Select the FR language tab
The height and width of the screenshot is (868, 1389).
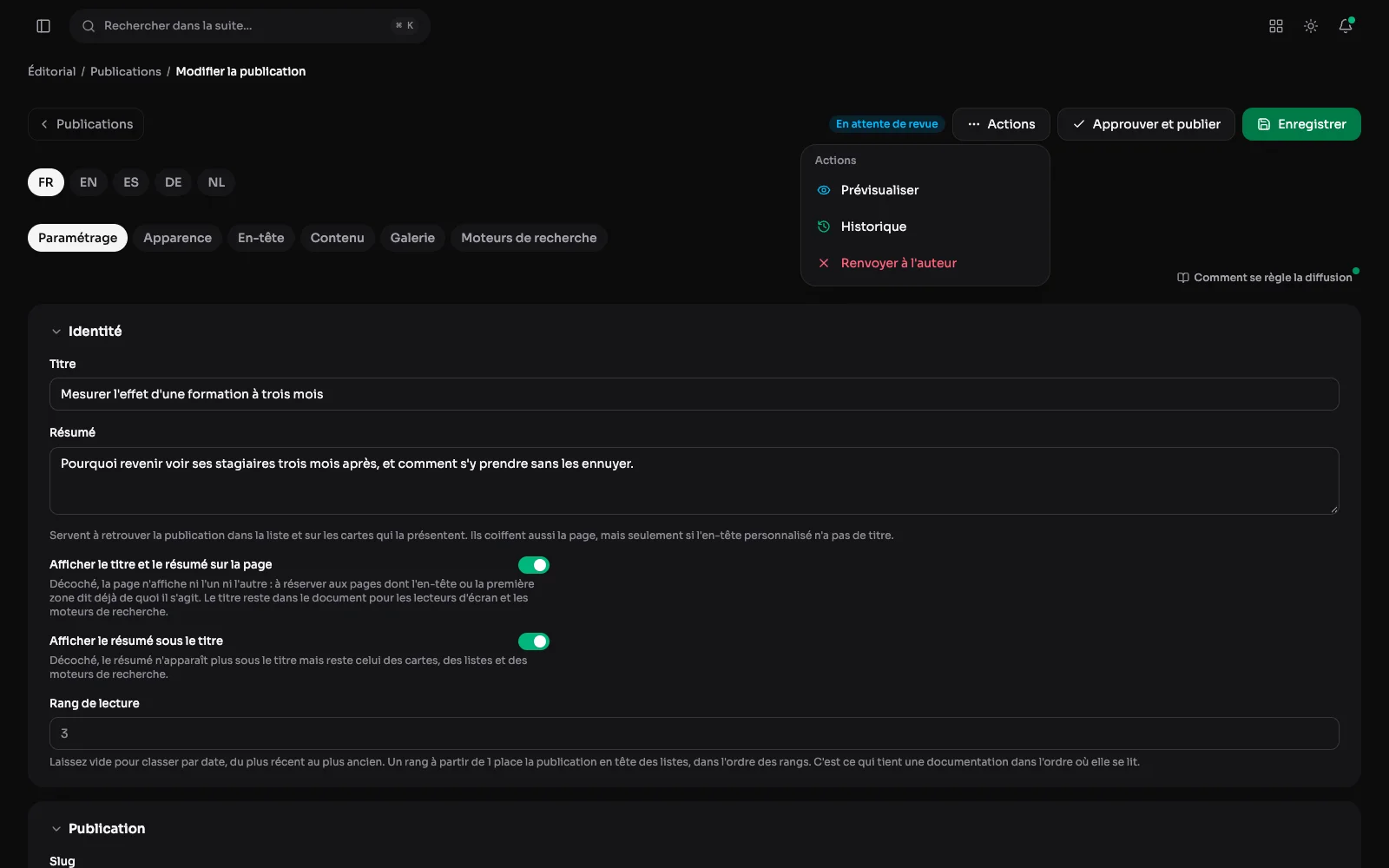[x=46, y=182]
